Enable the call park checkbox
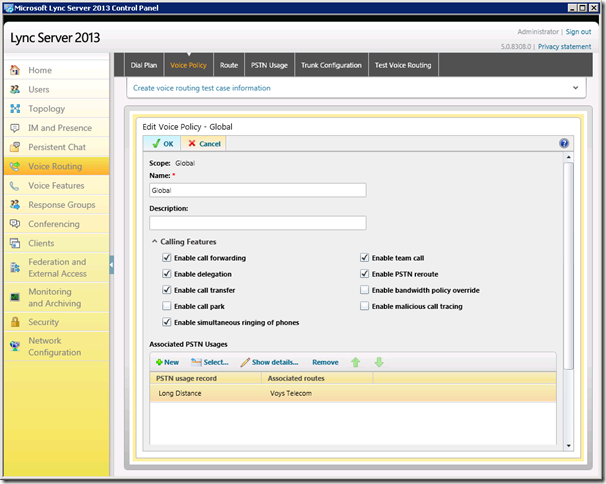 pos(167,306)
